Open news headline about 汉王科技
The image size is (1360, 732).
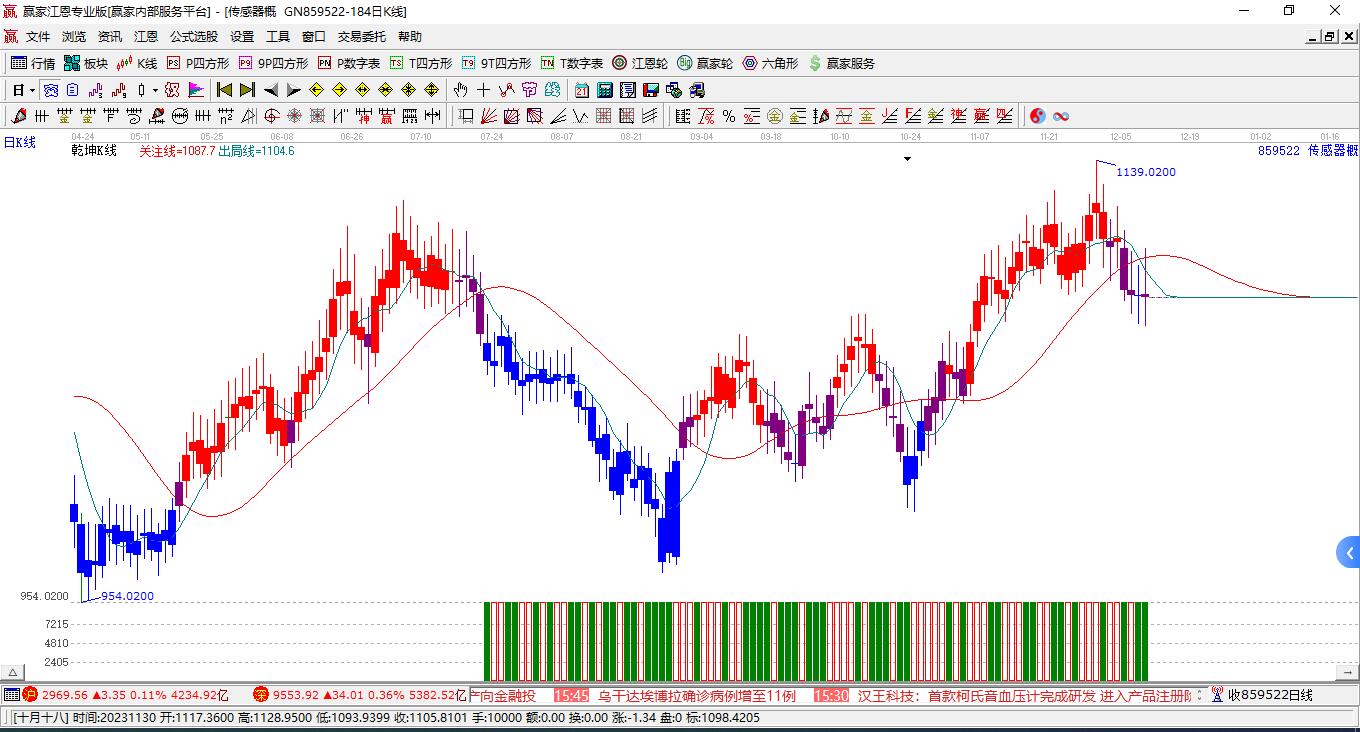[x=1024, y=695]
